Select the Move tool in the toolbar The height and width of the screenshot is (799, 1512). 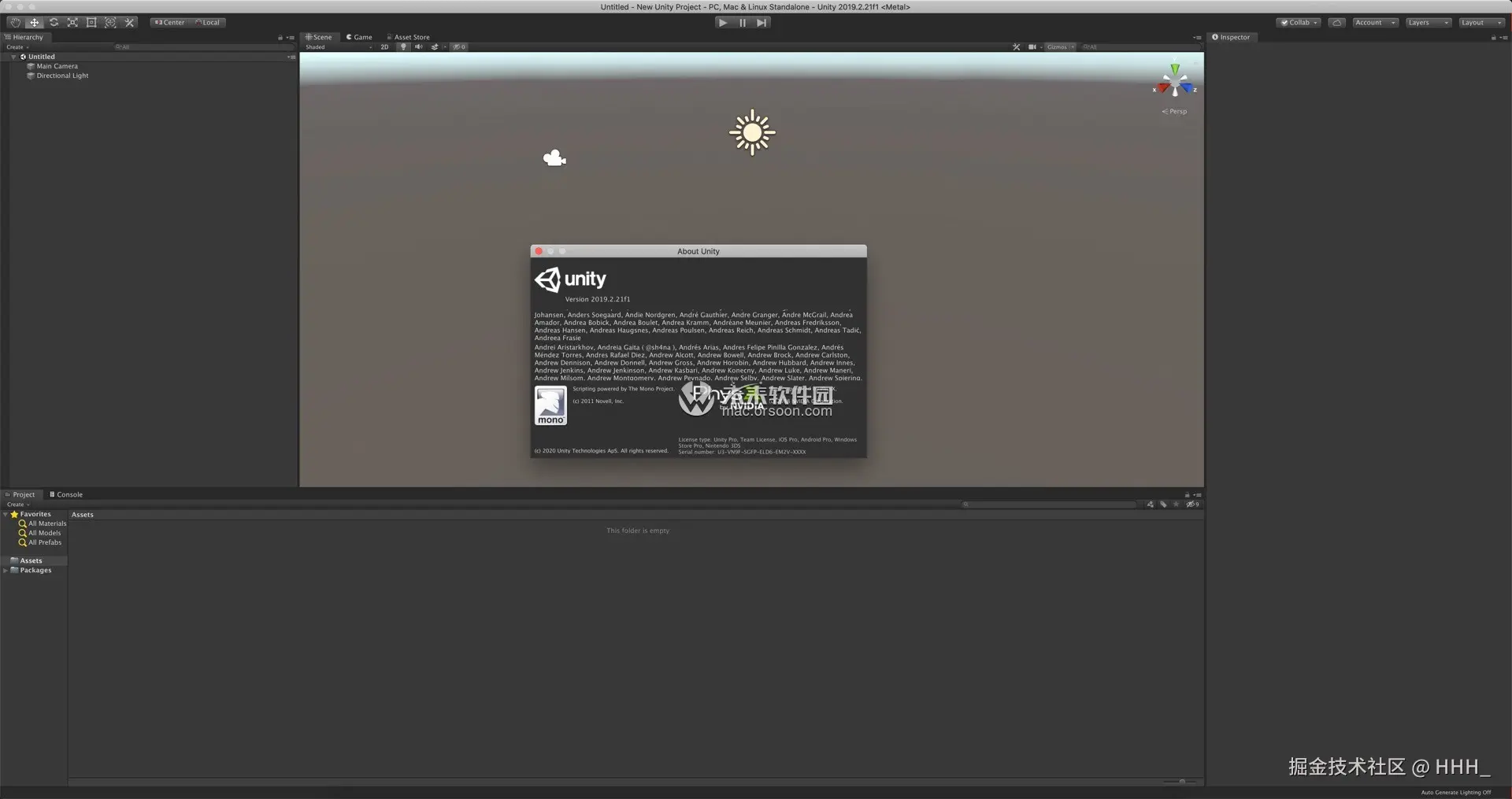point(35,23)
